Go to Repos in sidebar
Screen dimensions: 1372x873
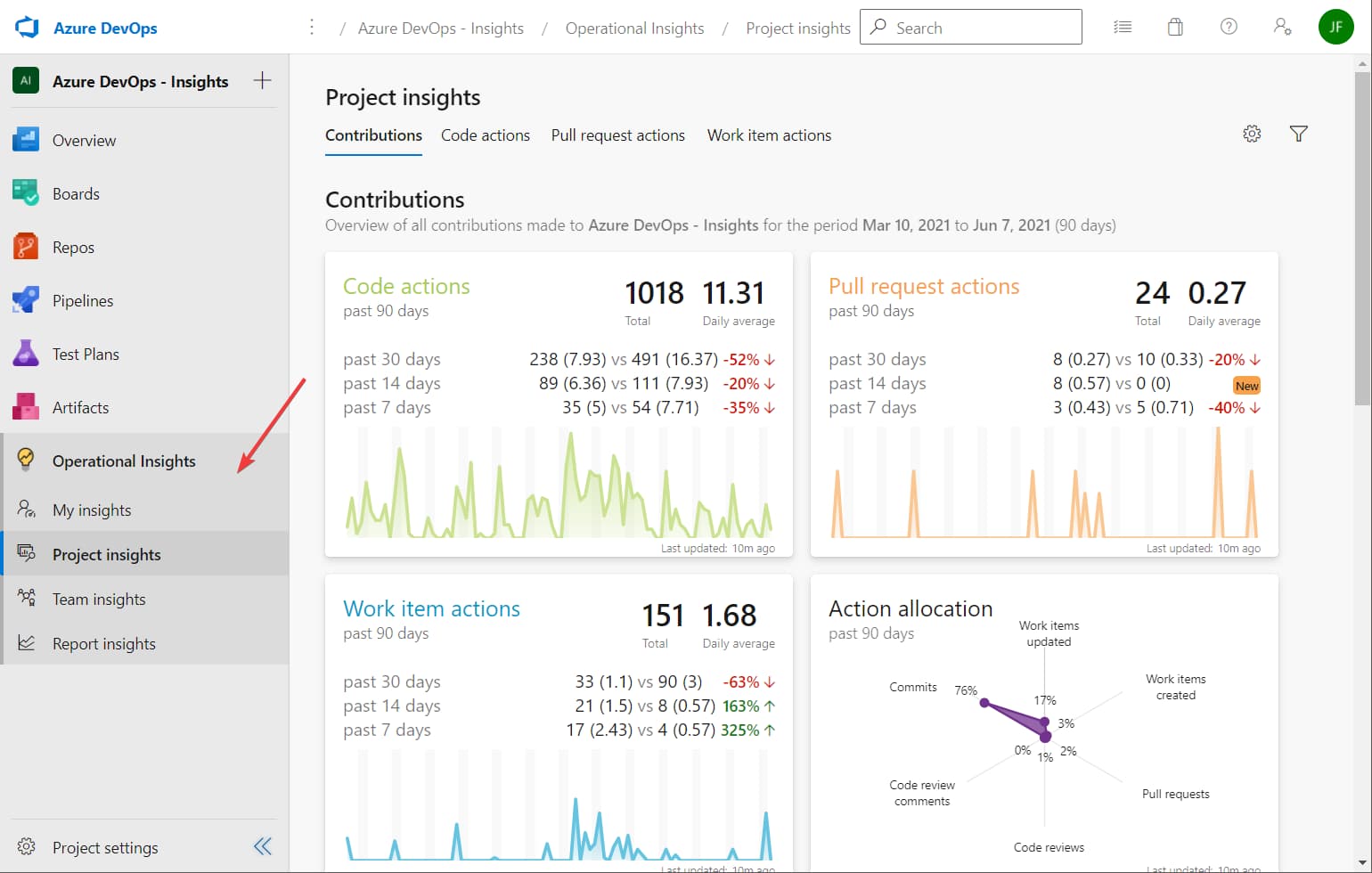pos(144,247)
